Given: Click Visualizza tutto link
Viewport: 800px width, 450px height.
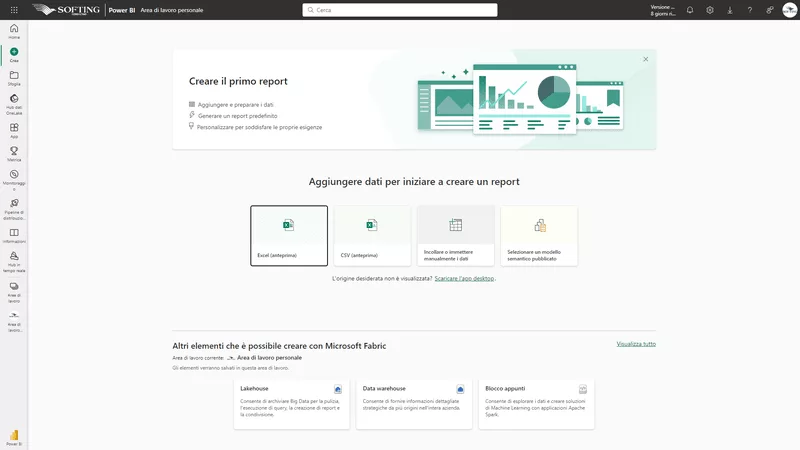Looking at the screenshot, I should (x=636, y=344).
